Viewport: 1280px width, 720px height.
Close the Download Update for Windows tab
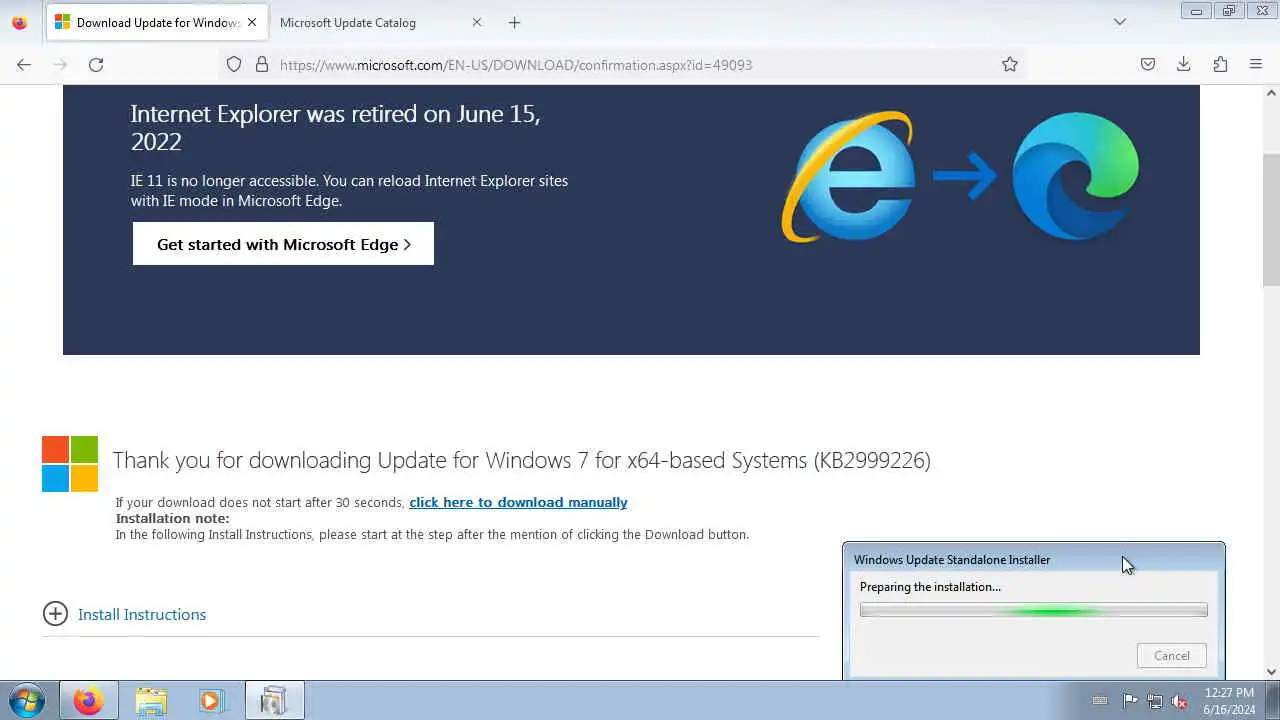pyautogui.click(x=252, y=22)
